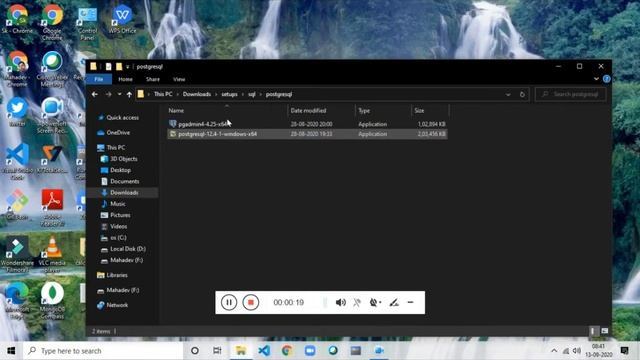Screen dimensions: 640x360
Task: Sort files by Date modified column
Action: click(x=321, y=111)
